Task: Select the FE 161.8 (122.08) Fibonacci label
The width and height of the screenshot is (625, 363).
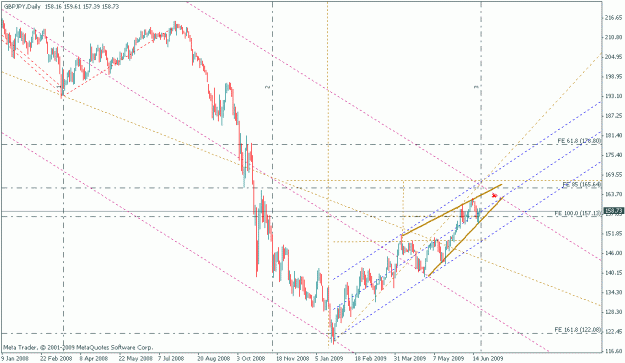Action: 578,330
